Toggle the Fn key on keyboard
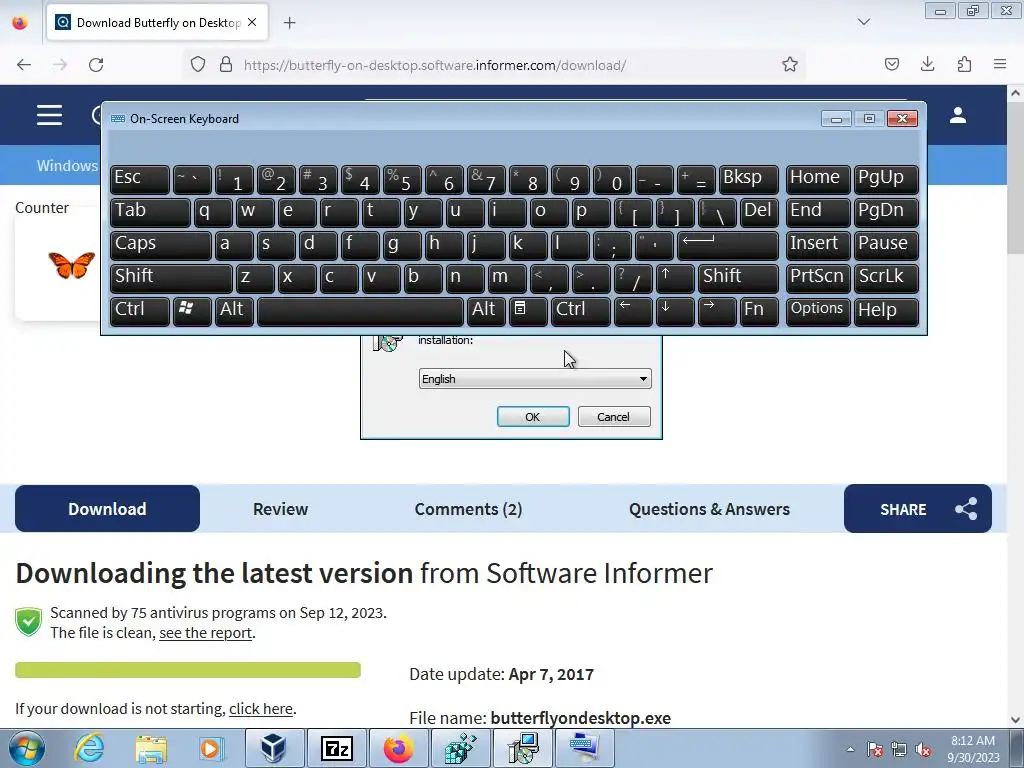 (759, 310)
